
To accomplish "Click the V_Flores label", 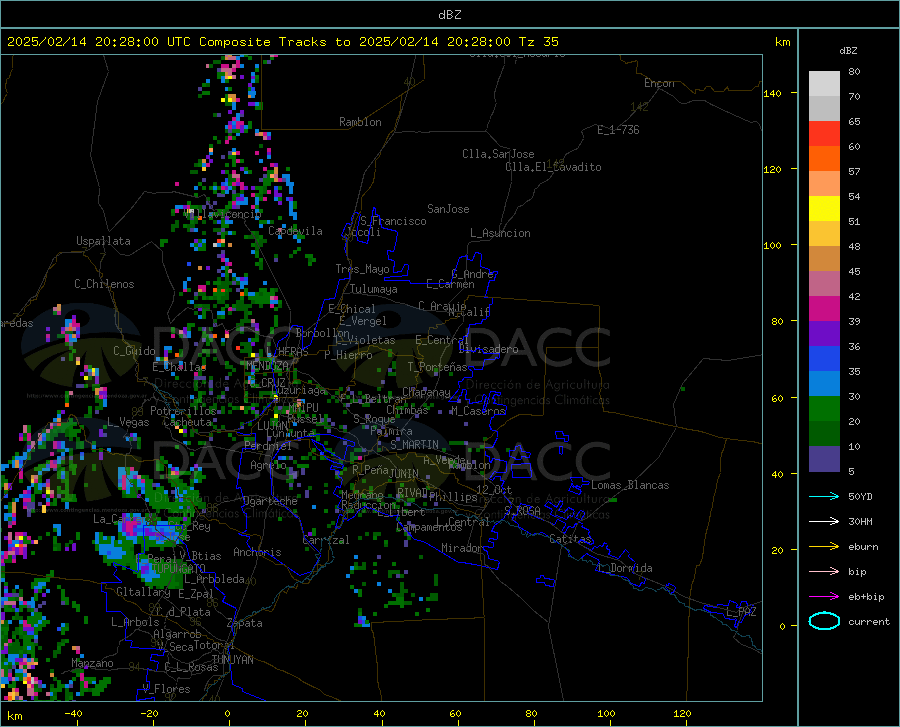I will (166, 689).
